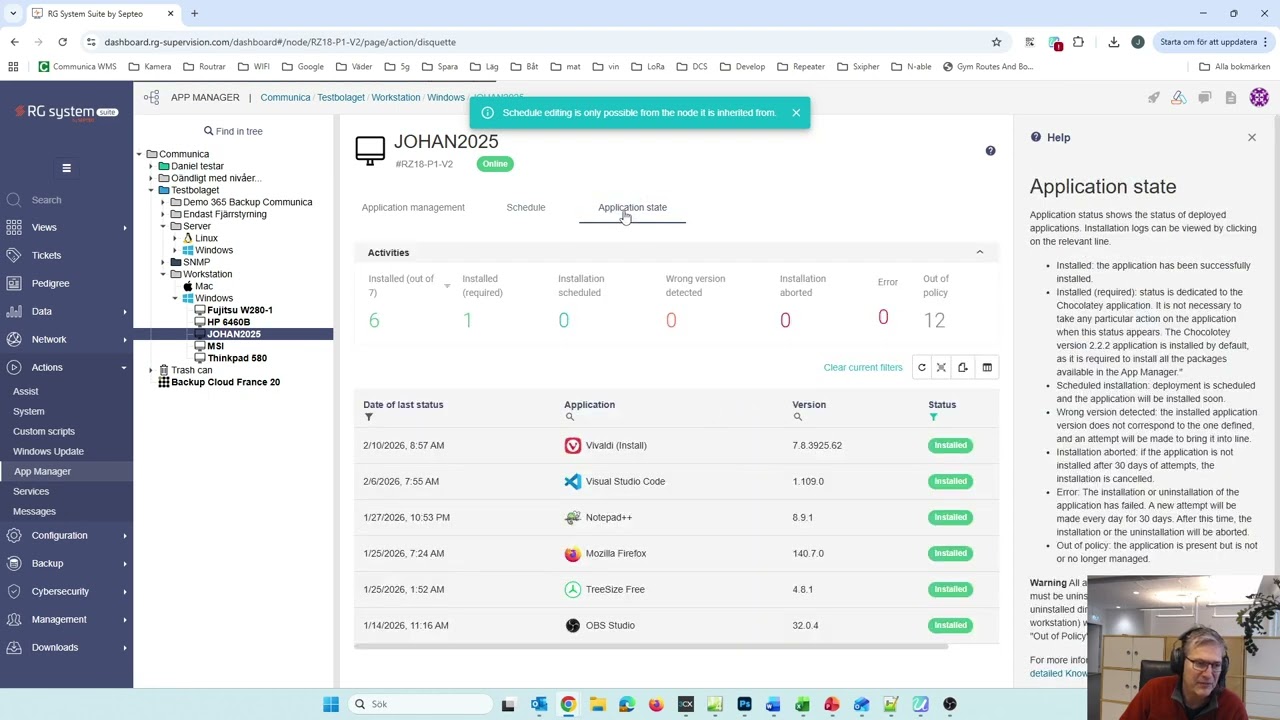Click the Downloads icon in sidebar
The height and width of the screenshot is (720, 1280).
click(14, 647)
